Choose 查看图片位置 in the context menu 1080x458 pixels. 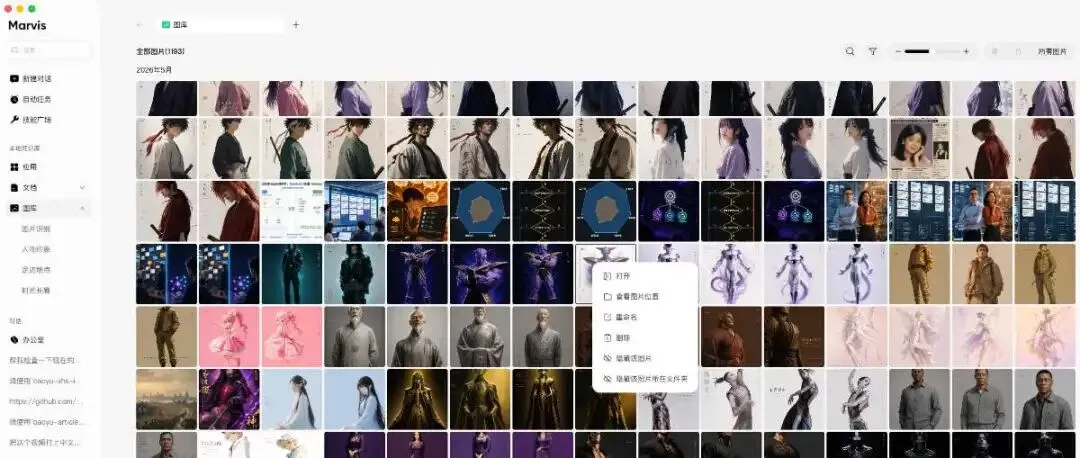click(645, 297)
